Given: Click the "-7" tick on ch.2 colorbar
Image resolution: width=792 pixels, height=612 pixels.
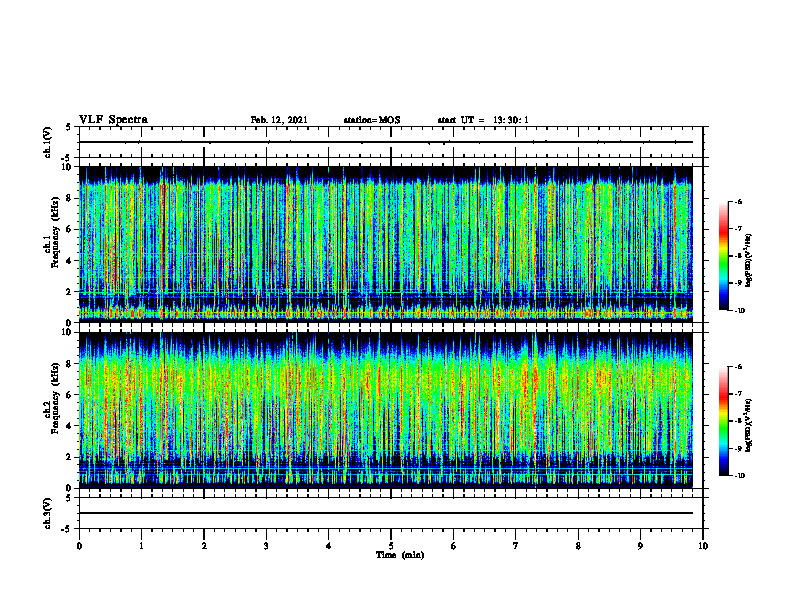Looking at the screenshot, I should (738, 394).
